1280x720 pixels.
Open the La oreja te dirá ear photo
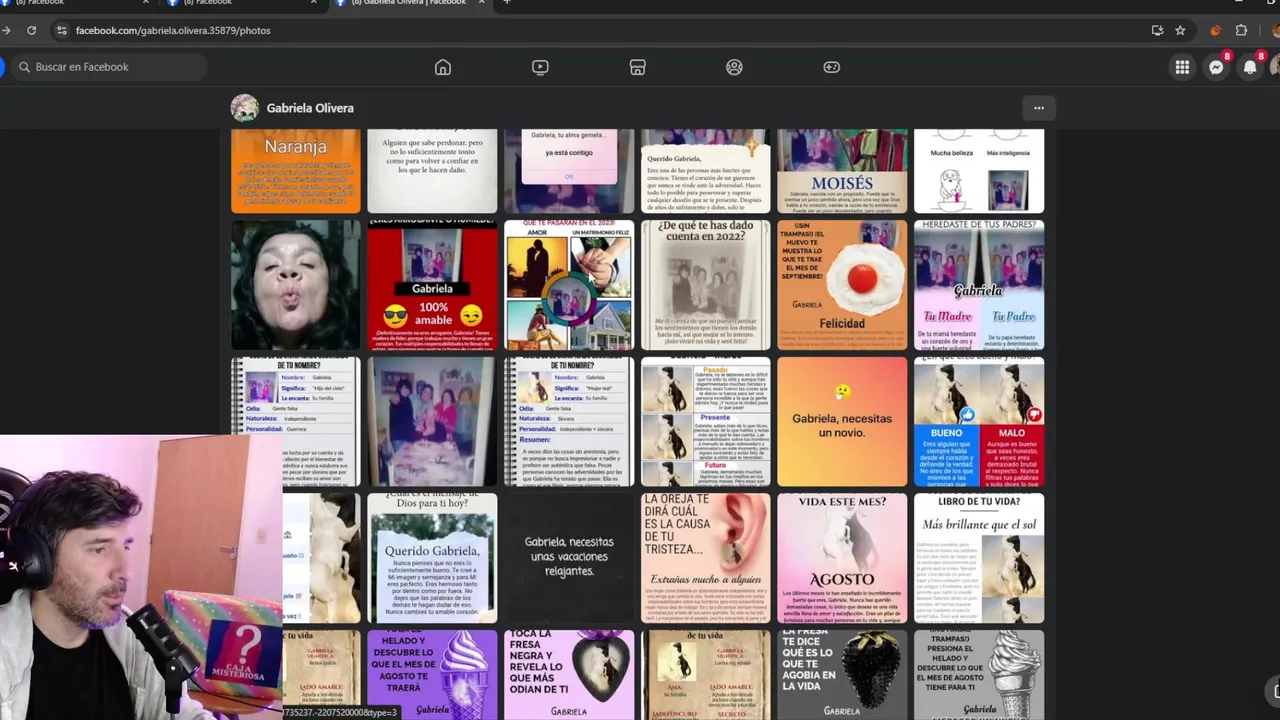pyautogui.click(x=706, y=558)
